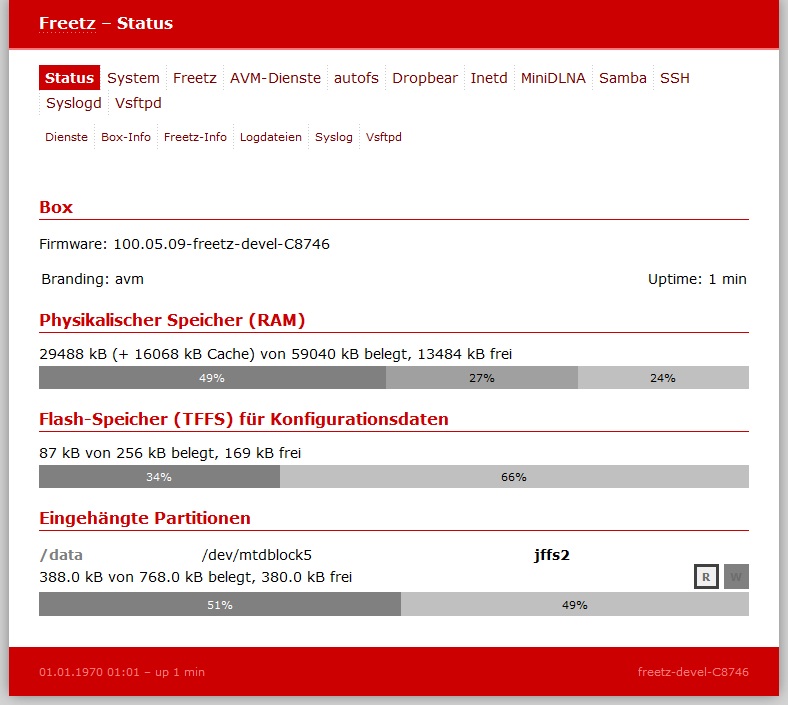Image resolution: width=788 pixels, height=705 pixels.
Task: Open the Samba settings tab
Action: tap(623, 78)
